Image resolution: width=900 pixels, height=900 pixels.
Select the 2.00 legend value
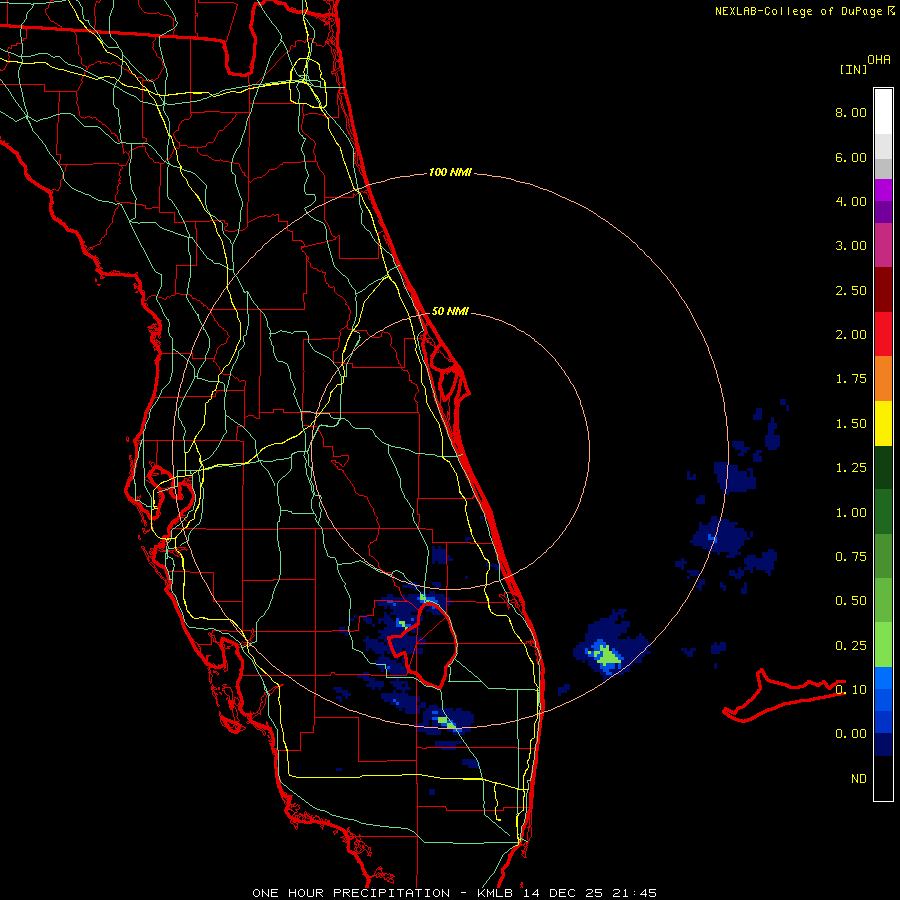click(x=851, y=335)
